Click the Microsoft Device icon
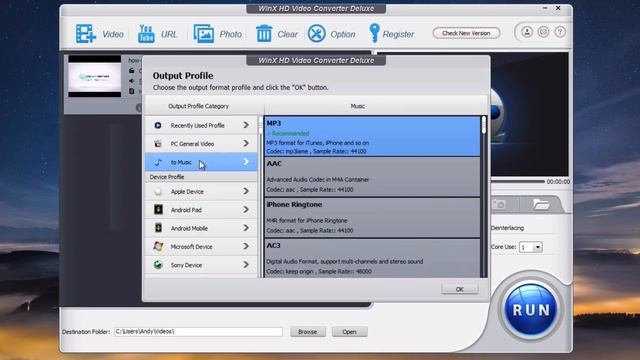Screen dimensions: 640x360 click(158, 247)
